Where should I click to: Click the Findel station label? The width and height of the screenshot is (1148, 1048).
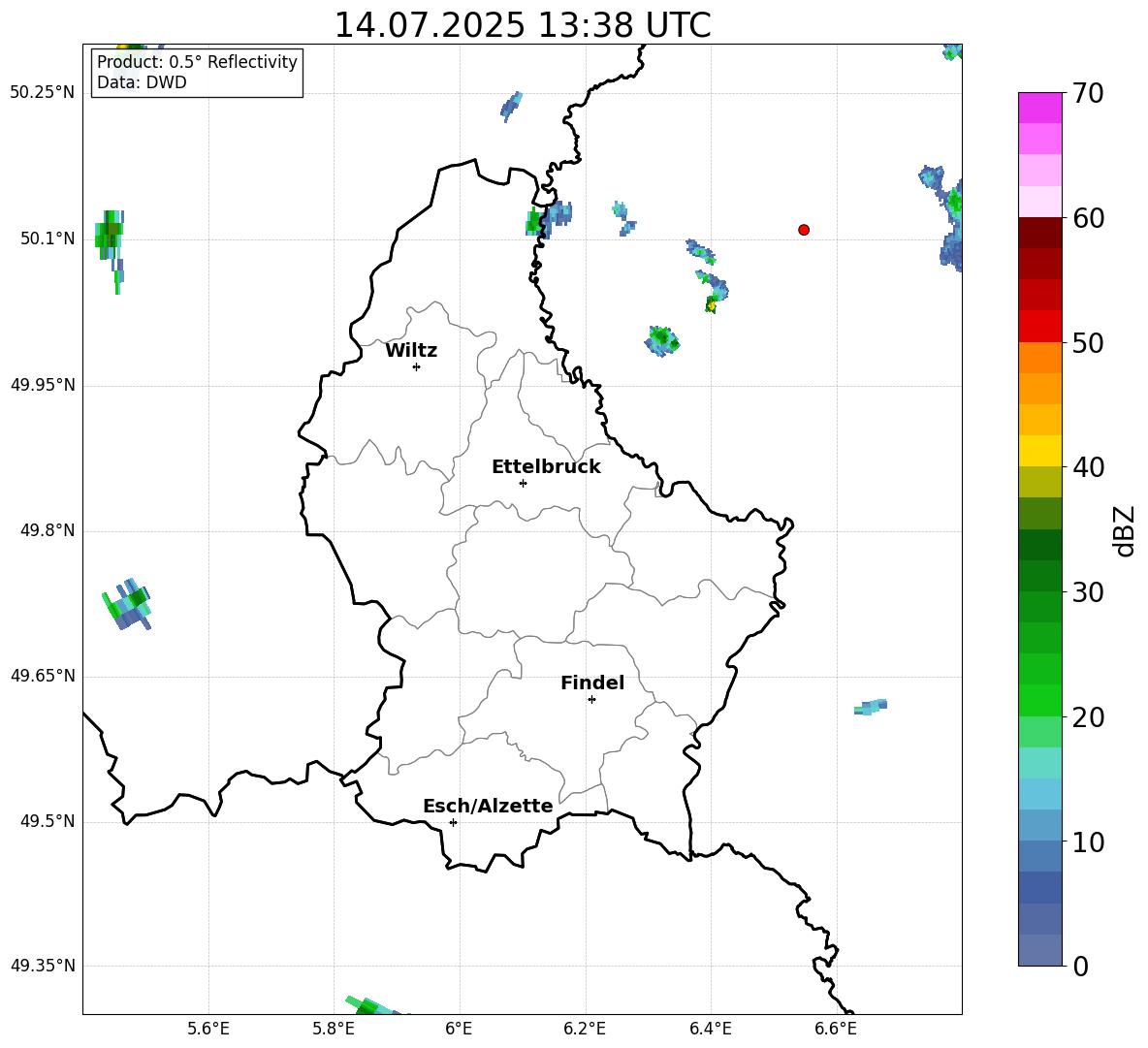pyautogui.click(x=592, y=683)
